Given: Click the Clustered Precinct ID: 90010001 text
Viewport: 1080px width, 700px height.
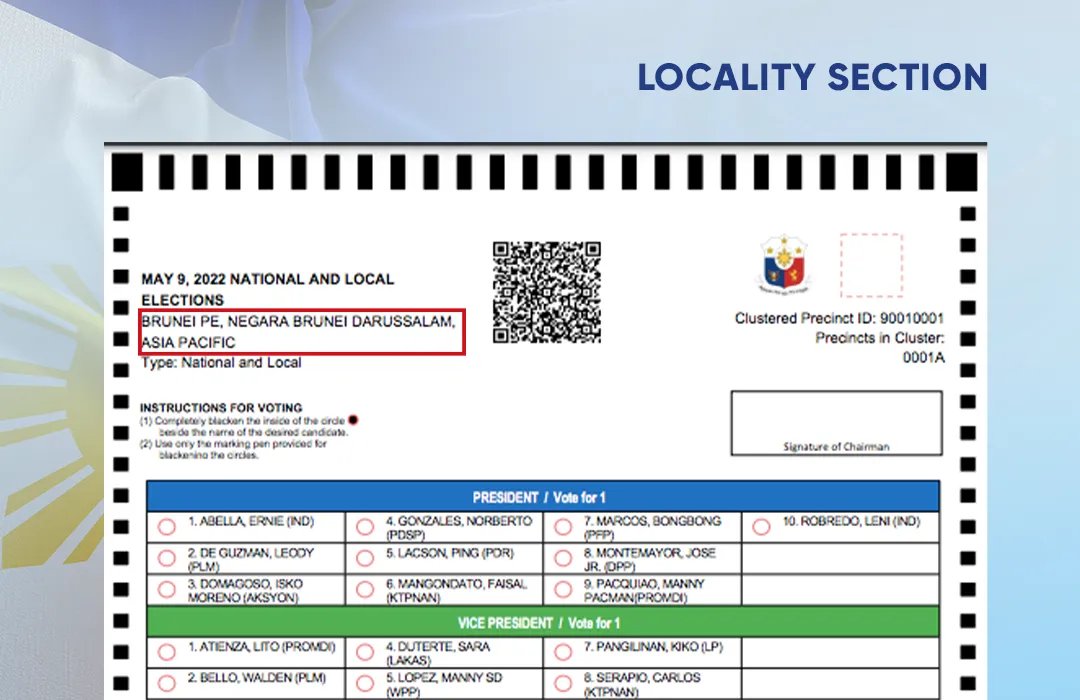Looking at the screenshot, I should [x=839, y=318].
